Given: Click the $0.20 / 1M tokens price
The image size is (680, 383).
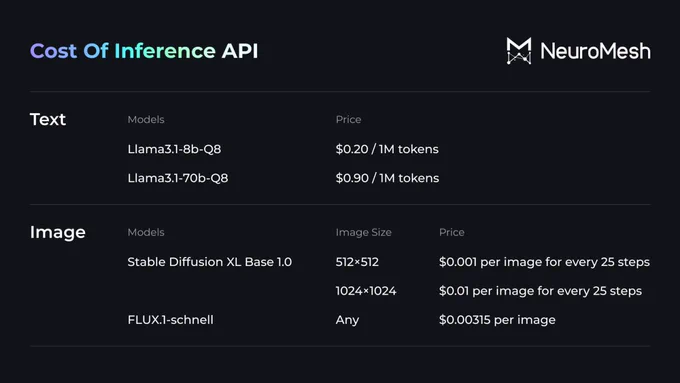Looking at the screenshot, I should [x=387, y=149].
